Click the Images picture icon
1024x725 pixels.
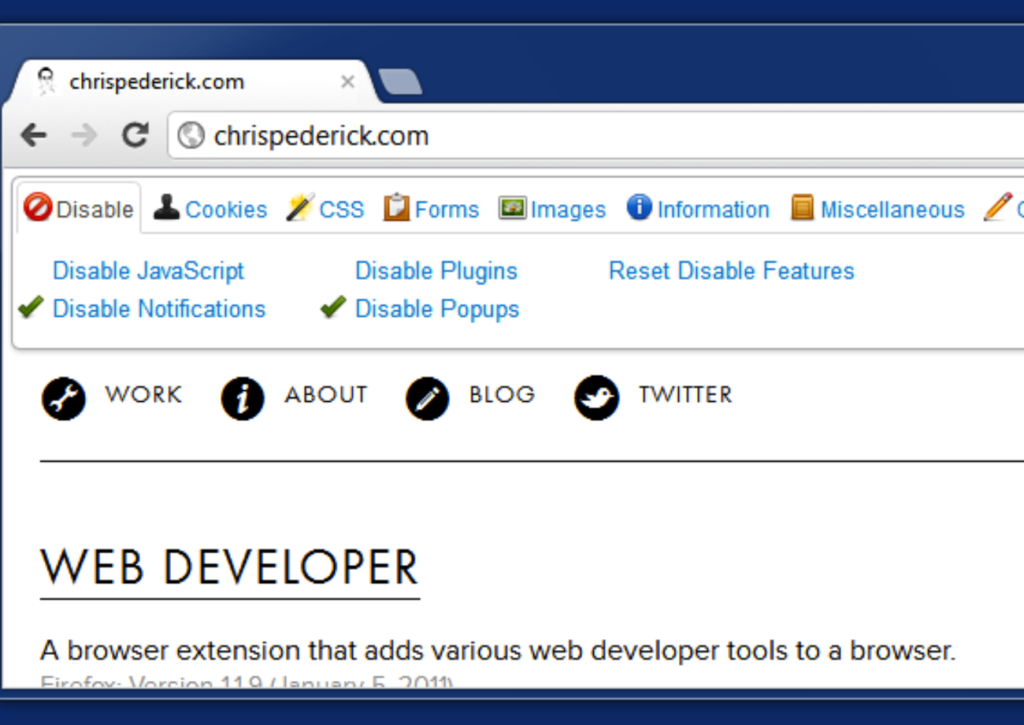point(512,208)
